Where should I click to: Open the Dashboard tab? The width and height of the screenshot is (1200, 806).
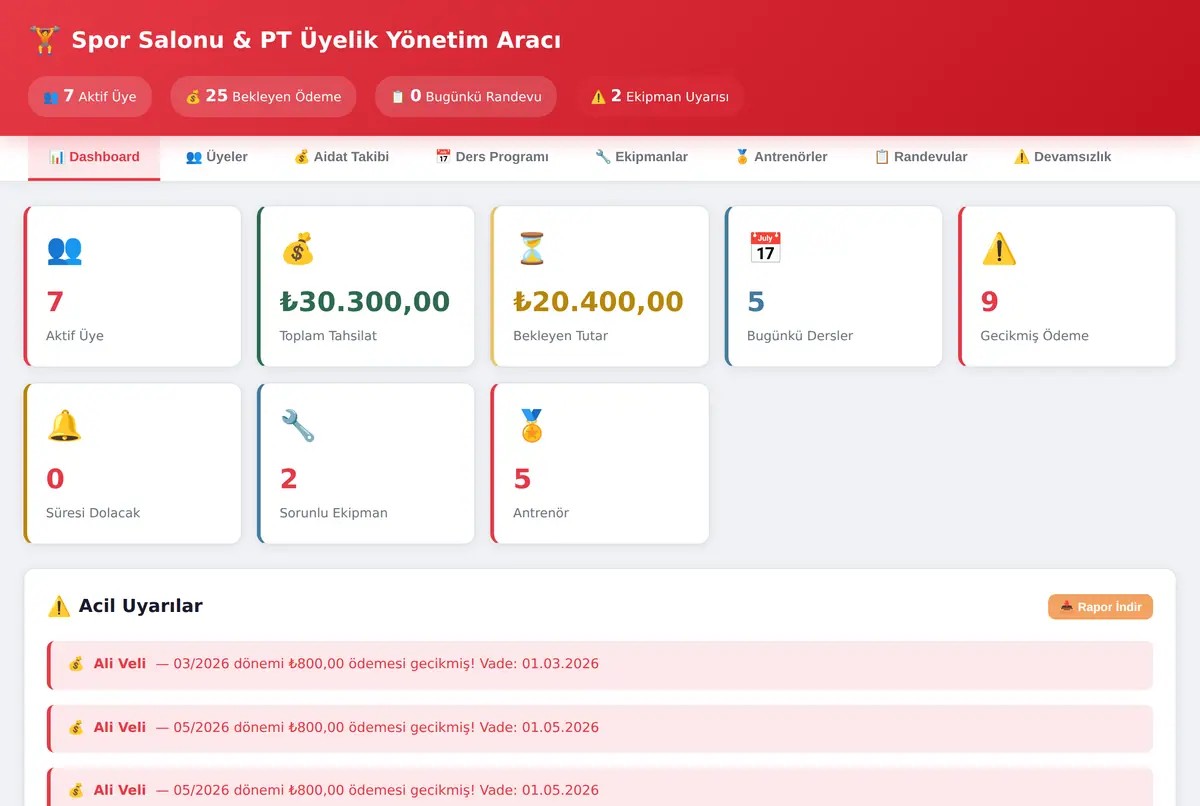(94, 157)
